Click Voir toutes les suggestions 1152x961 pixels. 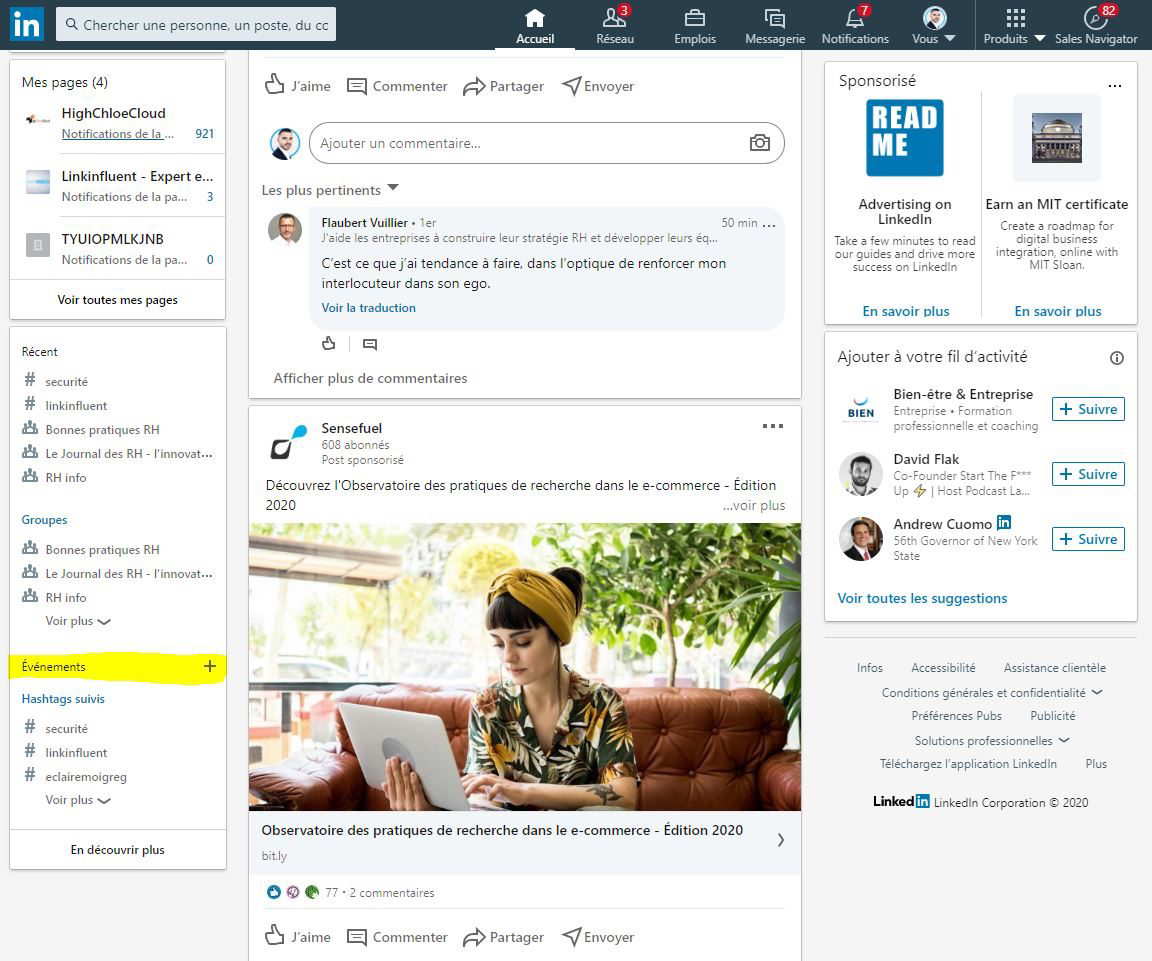click(x=922, y=598)
